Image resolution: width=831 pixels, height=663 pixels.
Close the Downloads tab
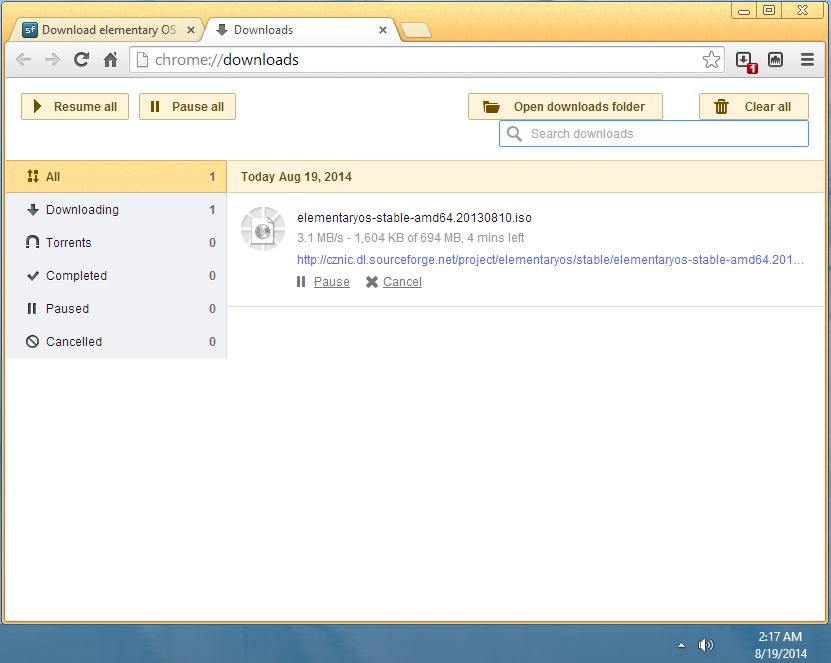[x=383, y=30]
